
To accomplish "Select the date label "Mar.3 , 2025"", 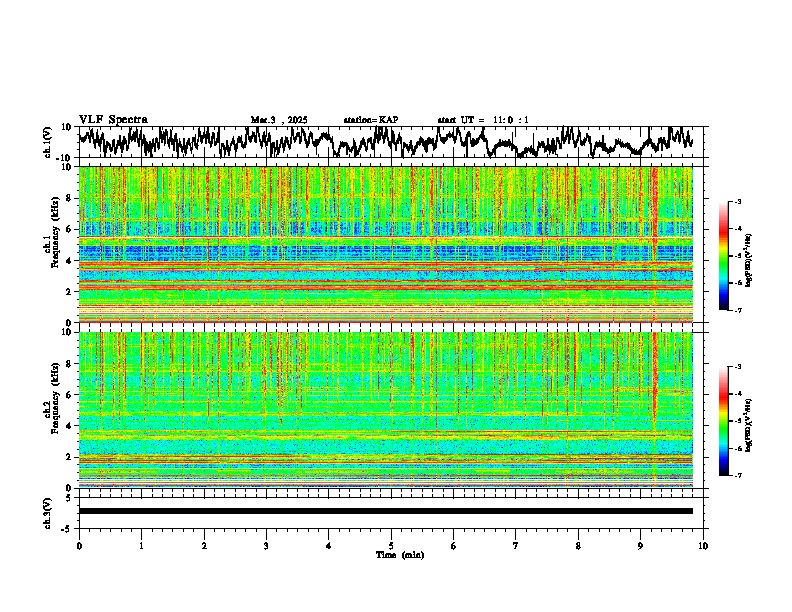I will point(279,120).
